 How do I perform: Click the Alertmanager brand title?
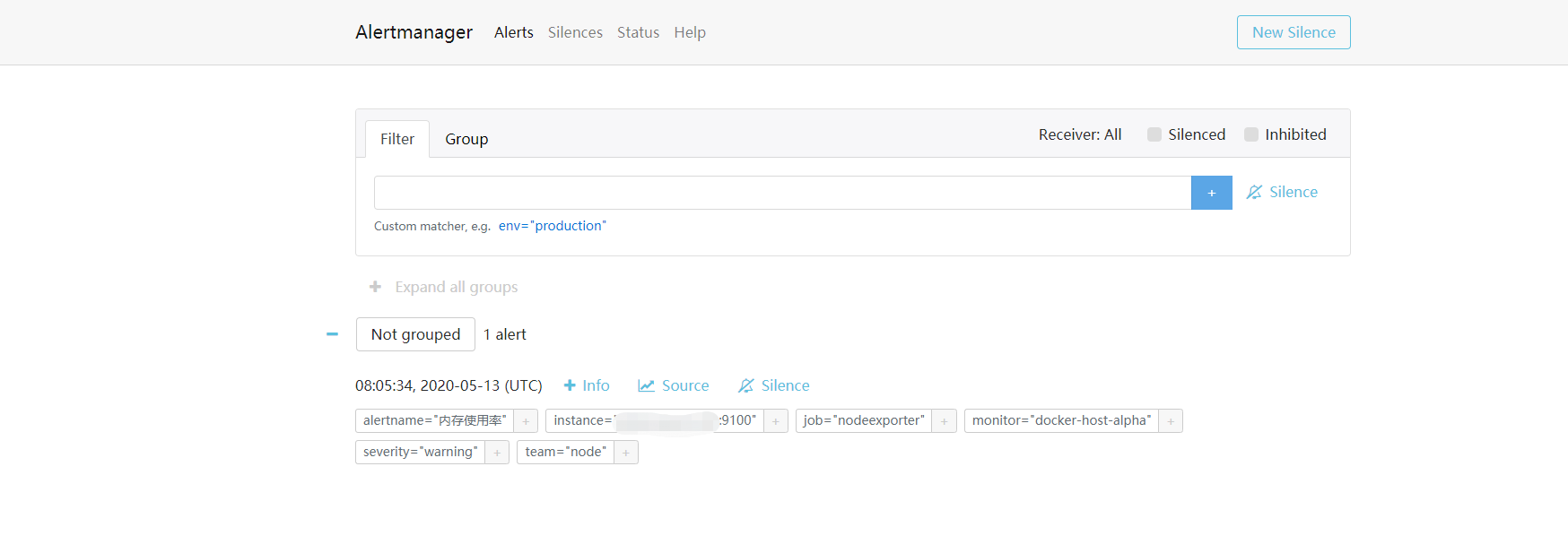[414, 32]
